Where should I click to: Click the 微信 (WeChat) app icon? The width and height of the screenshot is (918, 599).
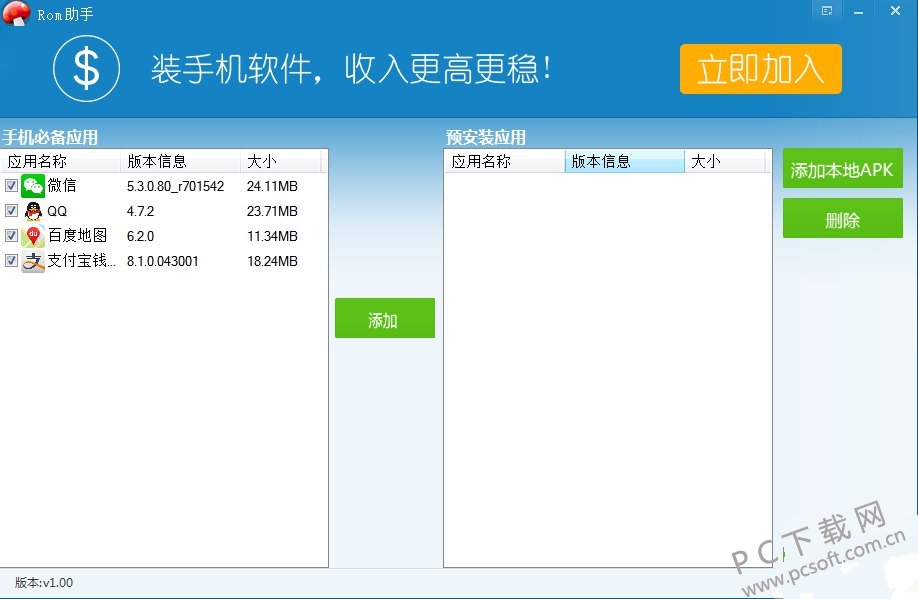pos(33,186)
